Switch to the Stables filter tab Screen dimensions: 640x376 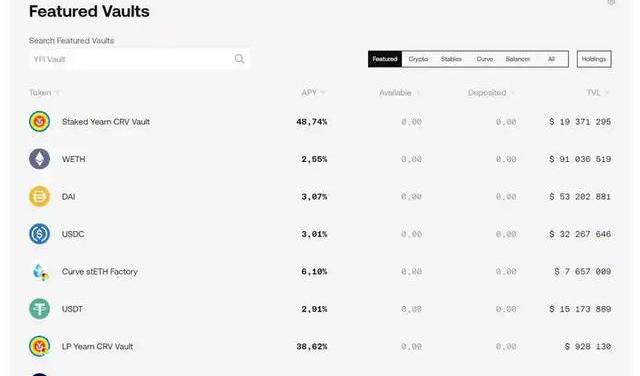451,59
